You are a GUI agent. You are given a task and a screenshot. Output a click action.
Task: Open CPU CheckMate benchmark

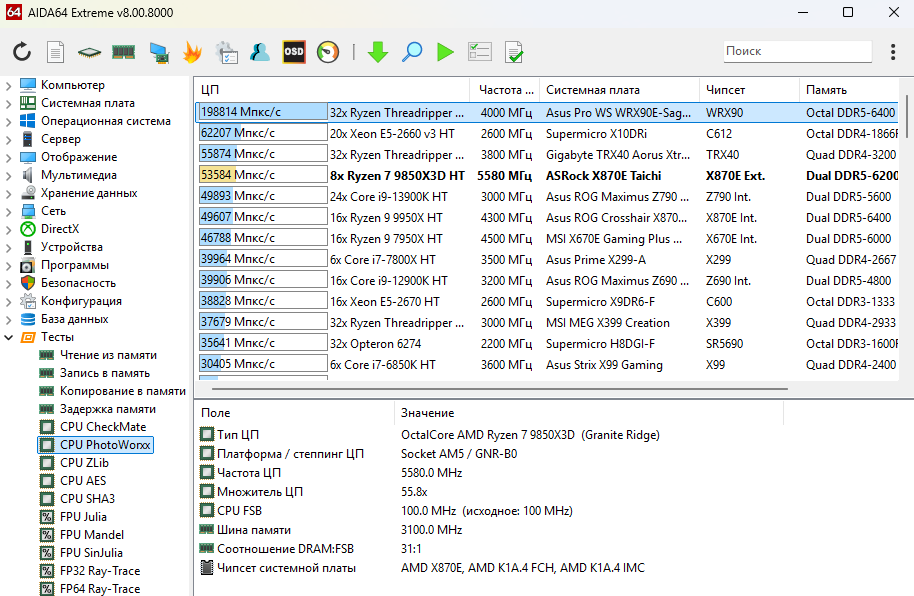[x=103, y=427]
